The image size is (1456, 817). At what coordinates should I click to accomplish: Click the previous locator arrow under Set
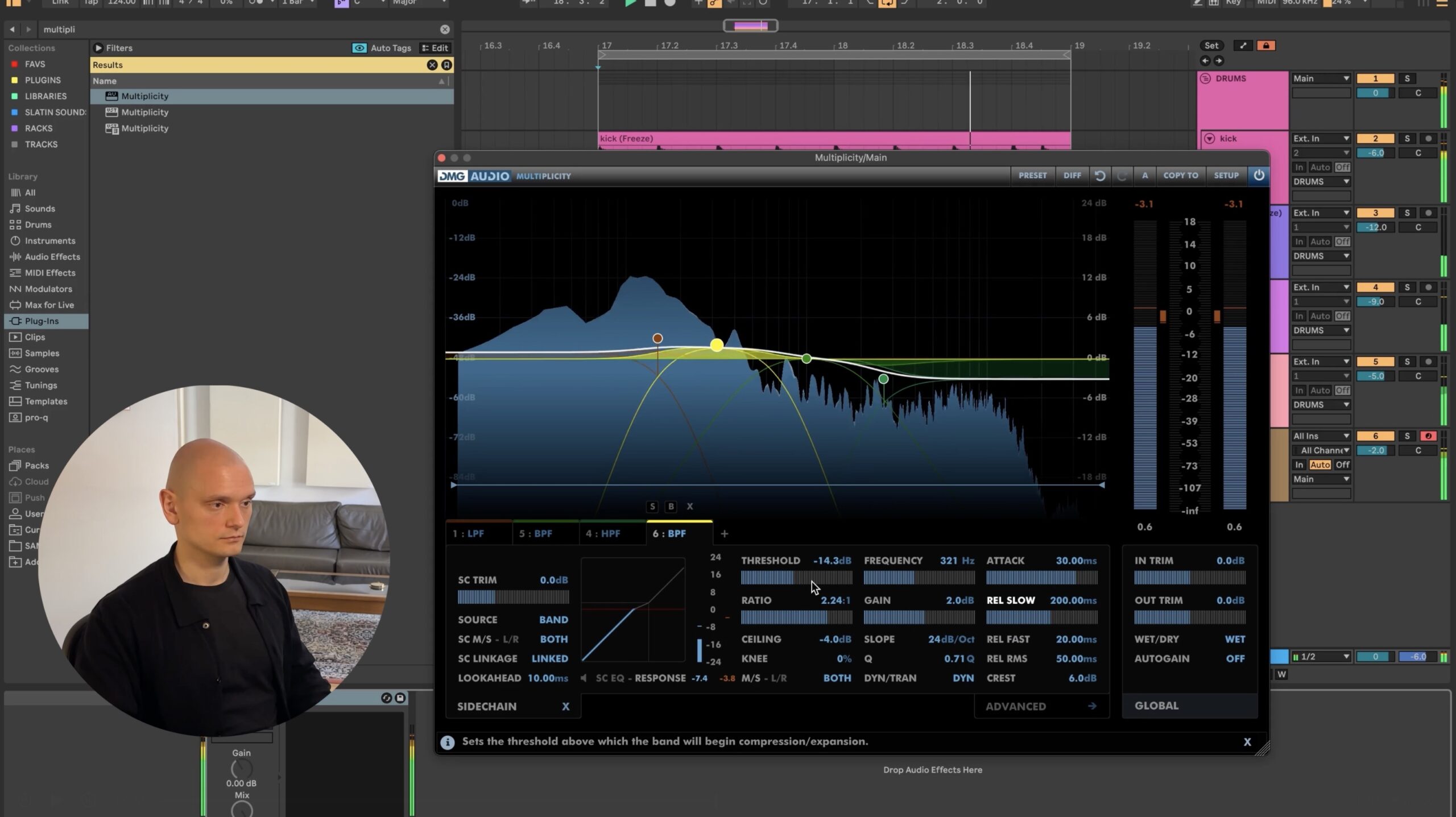pos(1205,60)
